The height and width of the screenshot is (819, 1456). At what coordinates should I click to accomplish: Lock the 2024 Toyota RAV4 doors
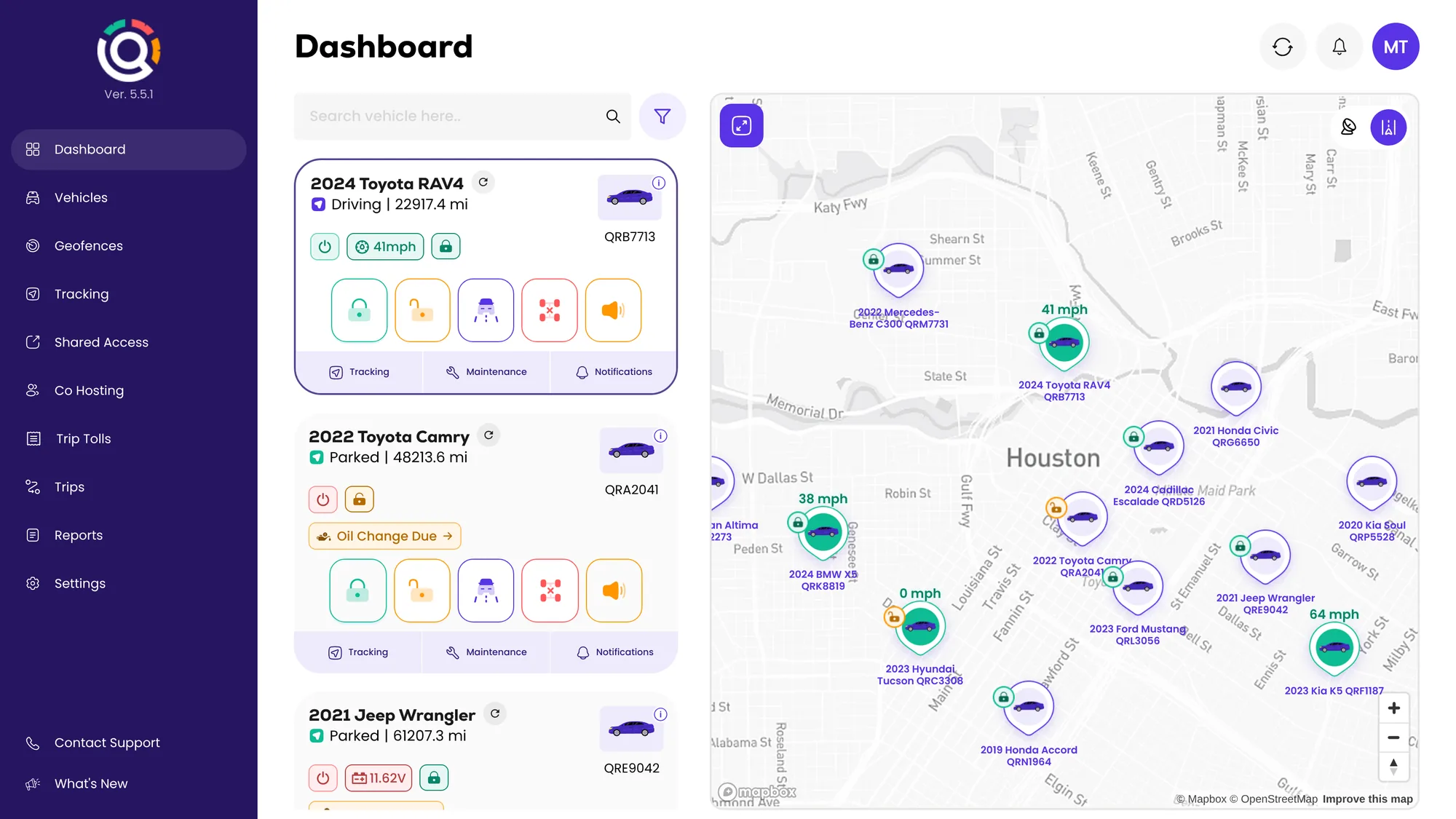tap(359, 310)
